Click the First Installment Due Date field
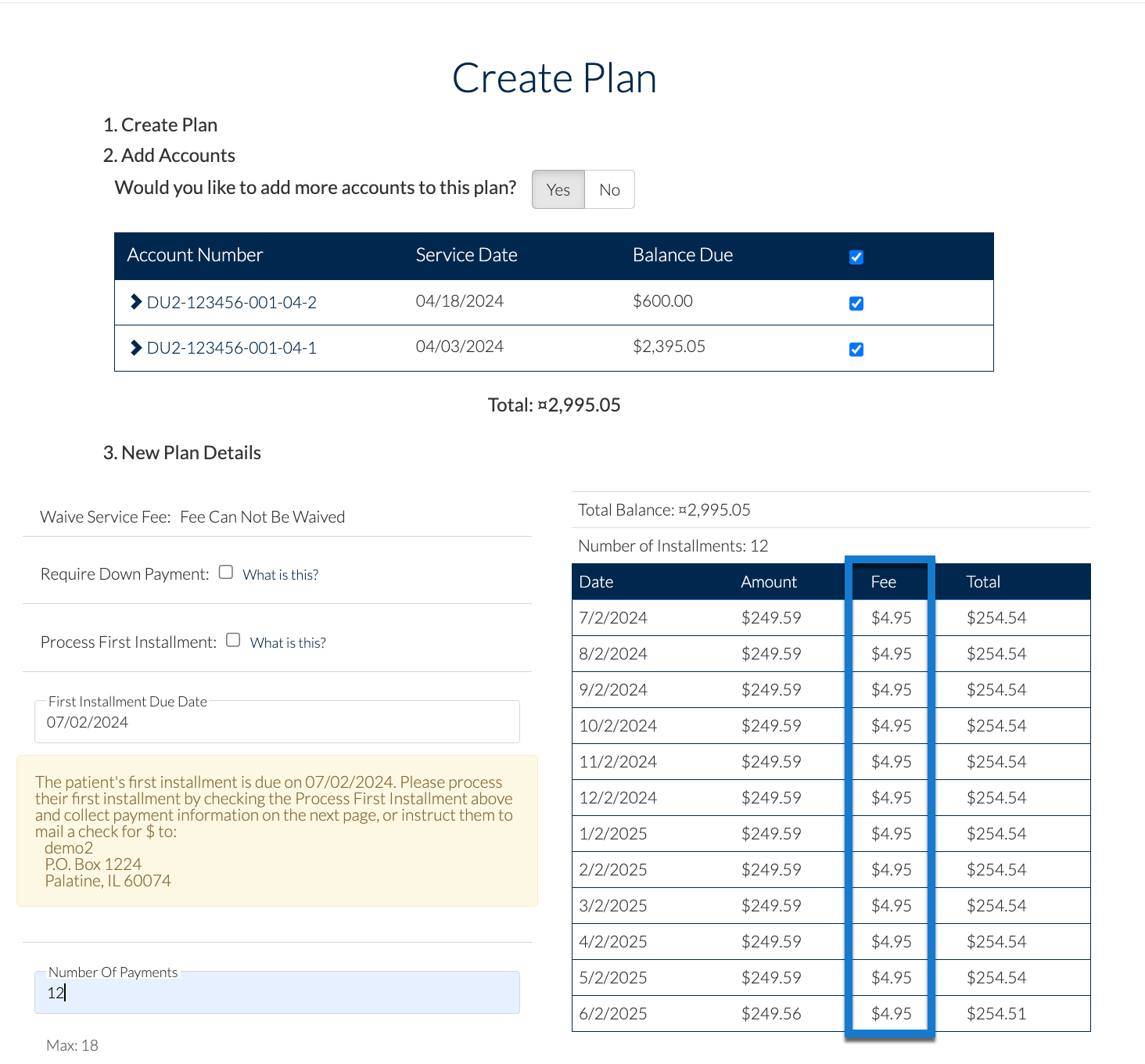 (x=277, y=721)
